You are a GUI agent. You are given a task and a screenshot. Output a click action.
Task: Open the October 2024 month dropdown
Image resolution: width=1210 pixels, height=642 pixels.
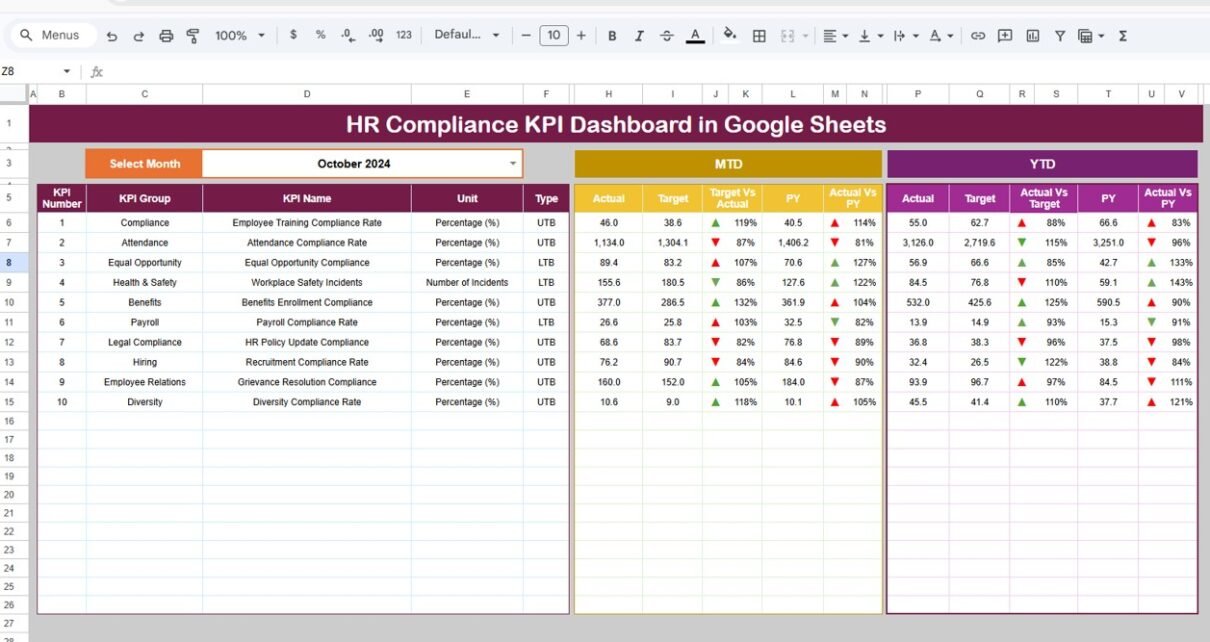click(x=513, y=163)
